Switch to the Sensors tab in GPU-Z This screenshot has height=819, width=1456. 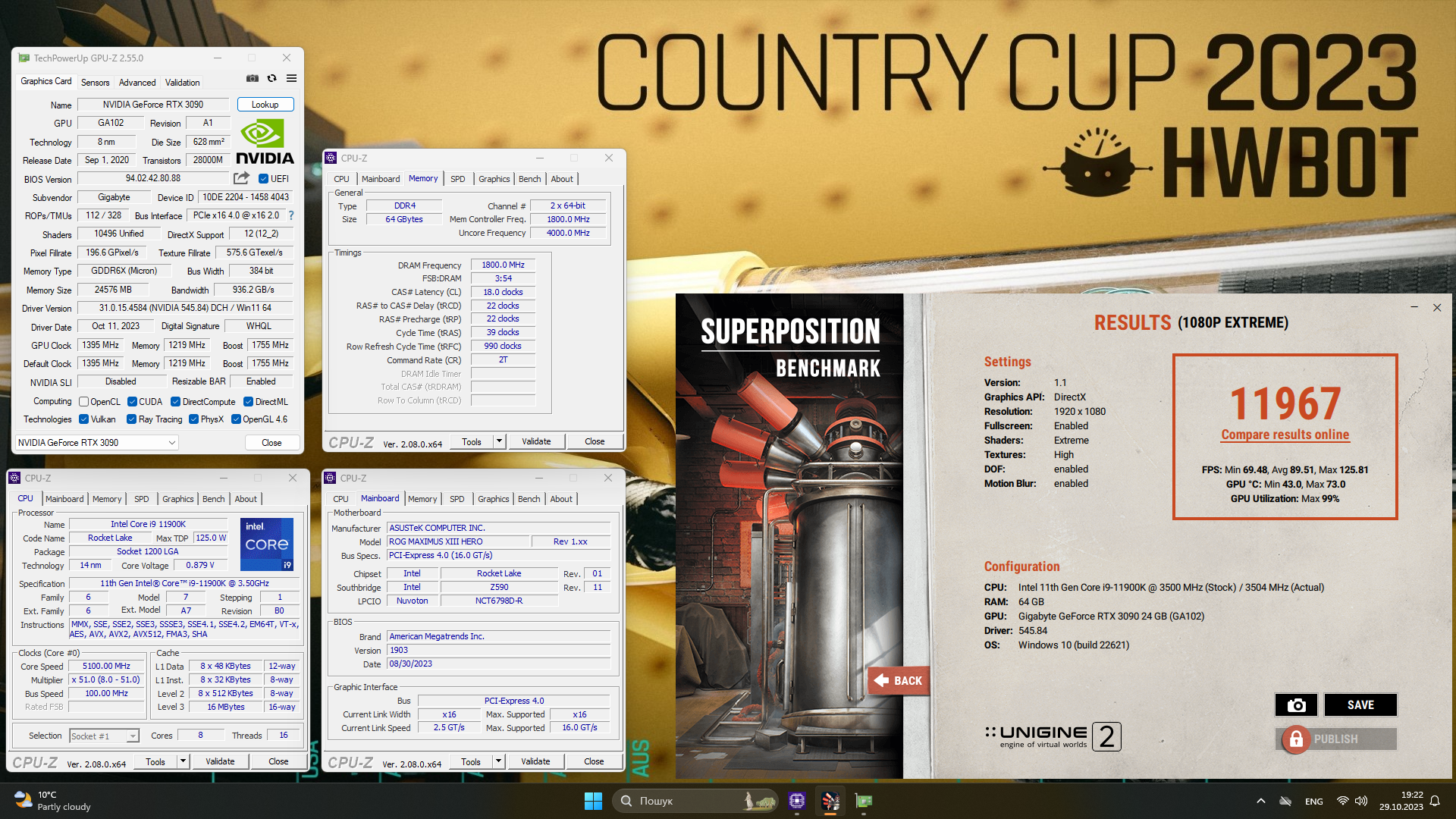pyautogui.click(x=95, y=83)
